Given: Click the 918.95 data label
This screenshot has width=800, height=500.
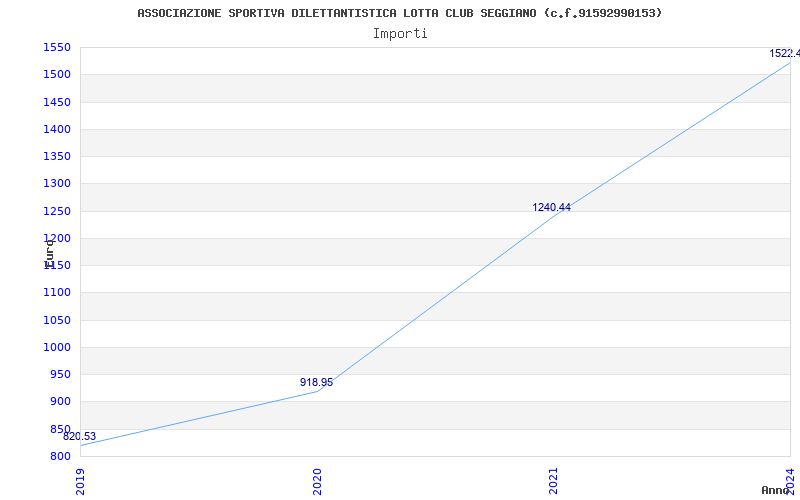Looking at the screenshot, I should click(x=316, y=383).
